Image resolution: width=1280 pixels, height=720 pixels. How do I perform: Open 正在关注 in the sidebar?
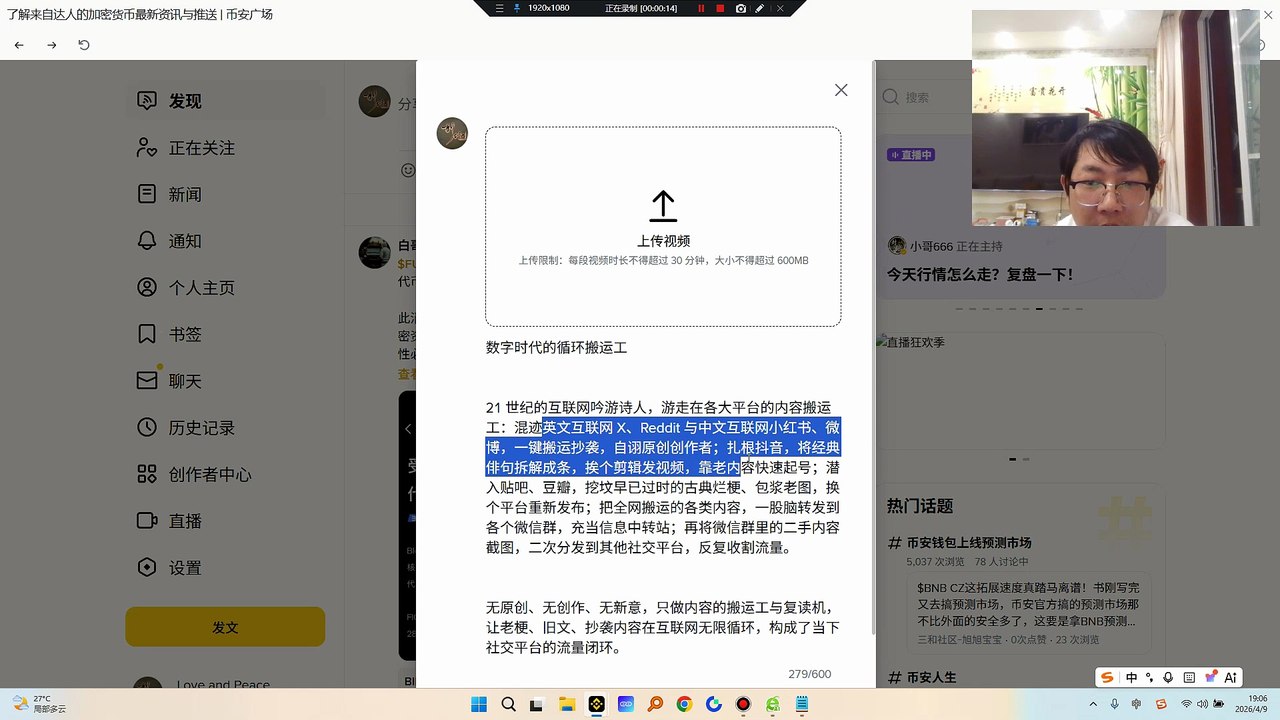pos(225,148)
